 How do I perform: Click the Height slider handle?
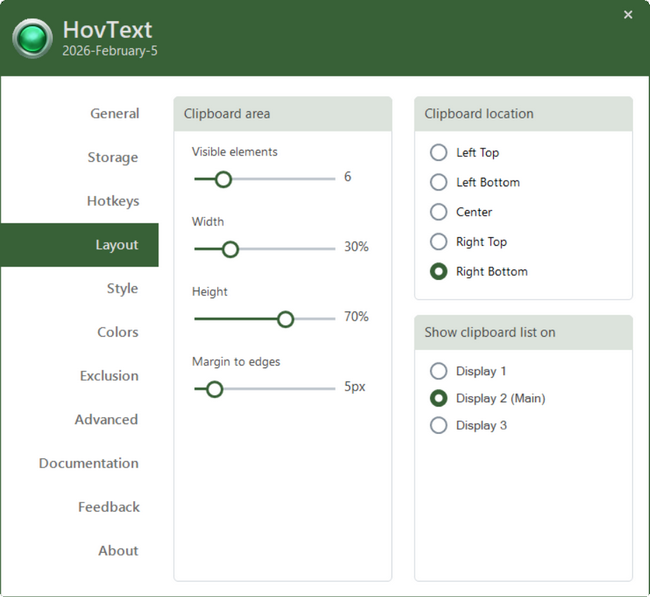(285, 319)
